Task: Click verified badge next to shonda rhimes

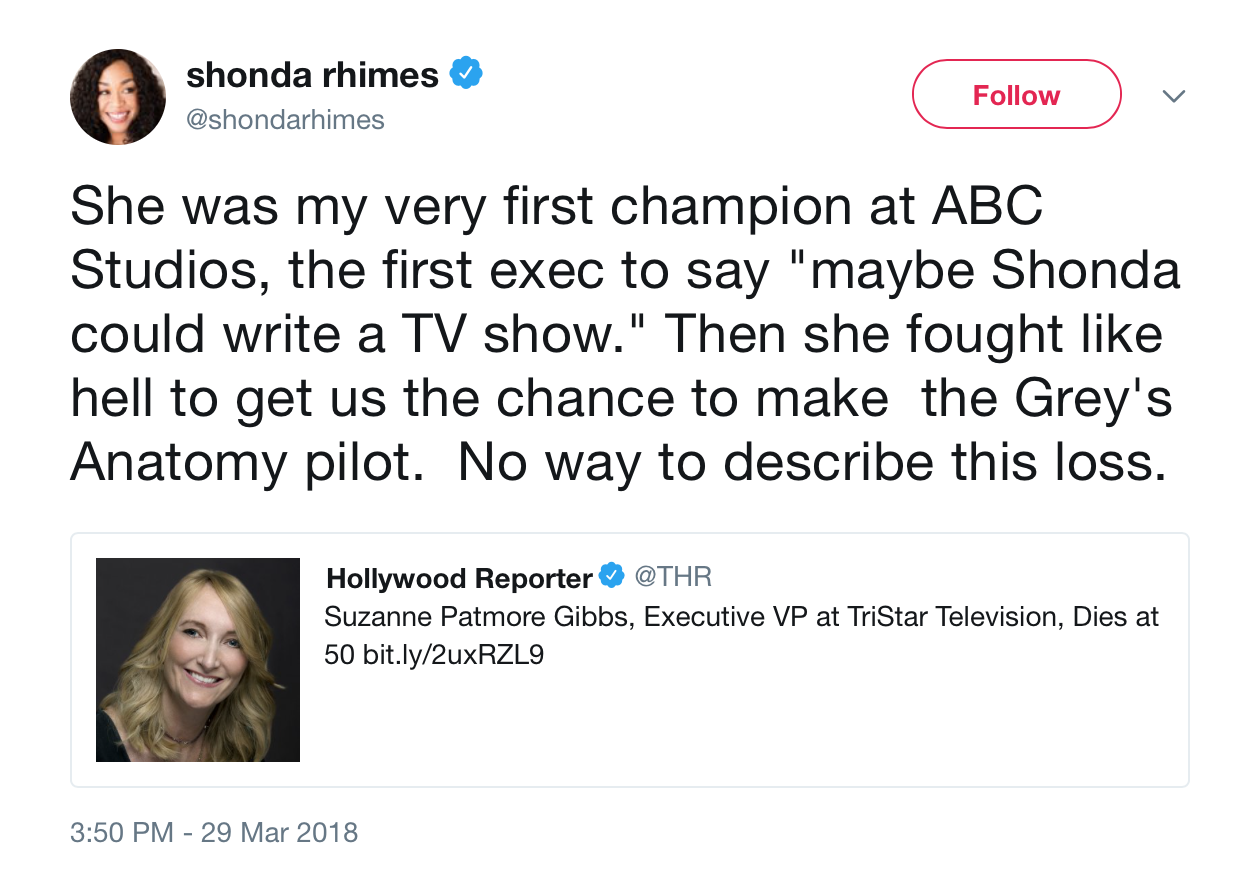Action: click(x=465, y=73)
